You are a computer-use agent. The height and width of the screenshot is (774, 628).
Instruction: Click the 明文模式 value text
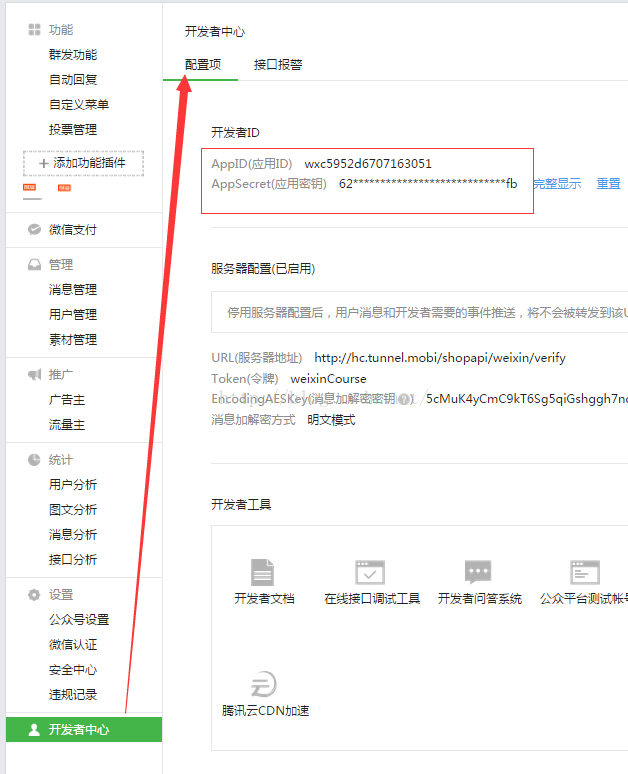pos(331,420)
